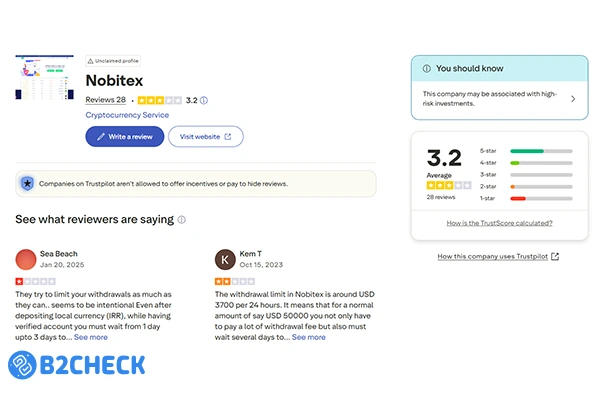Click the info icon beside See what reviewers are saying
Image resolution: width=600 pixels, height=400 pixels.
(181, 219)
